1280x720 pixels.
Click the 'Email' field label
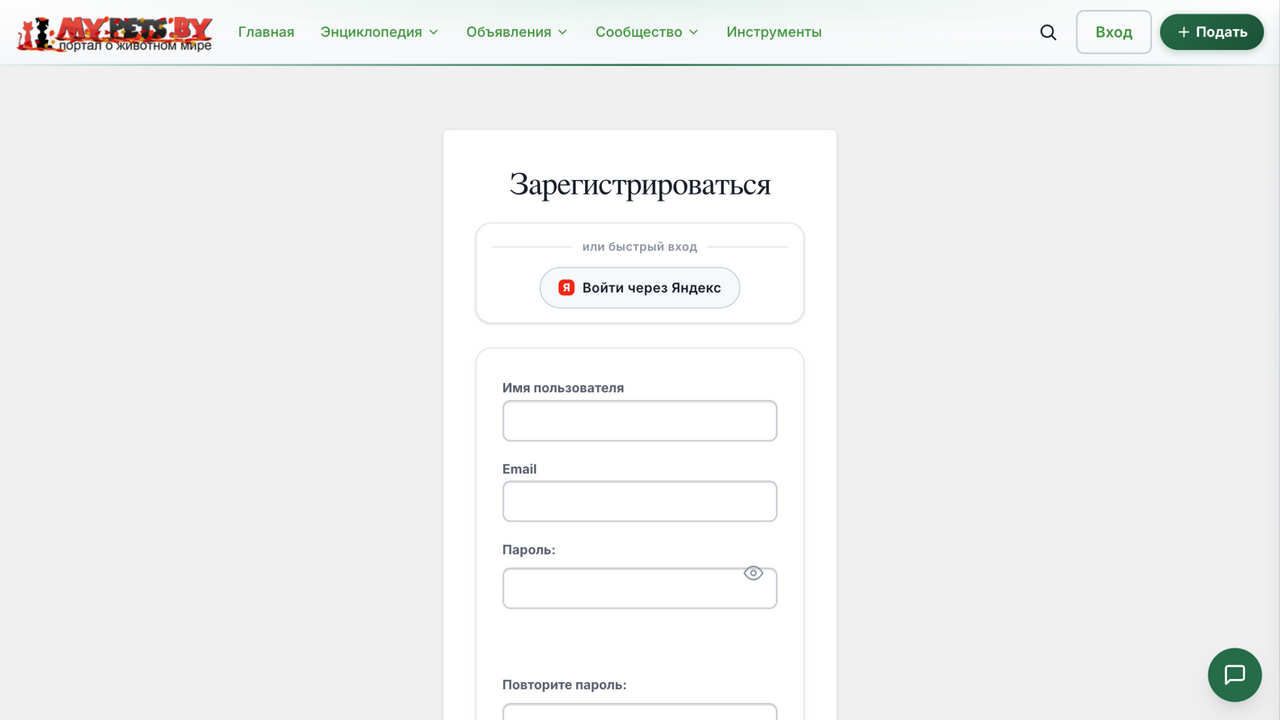(519, 469)
